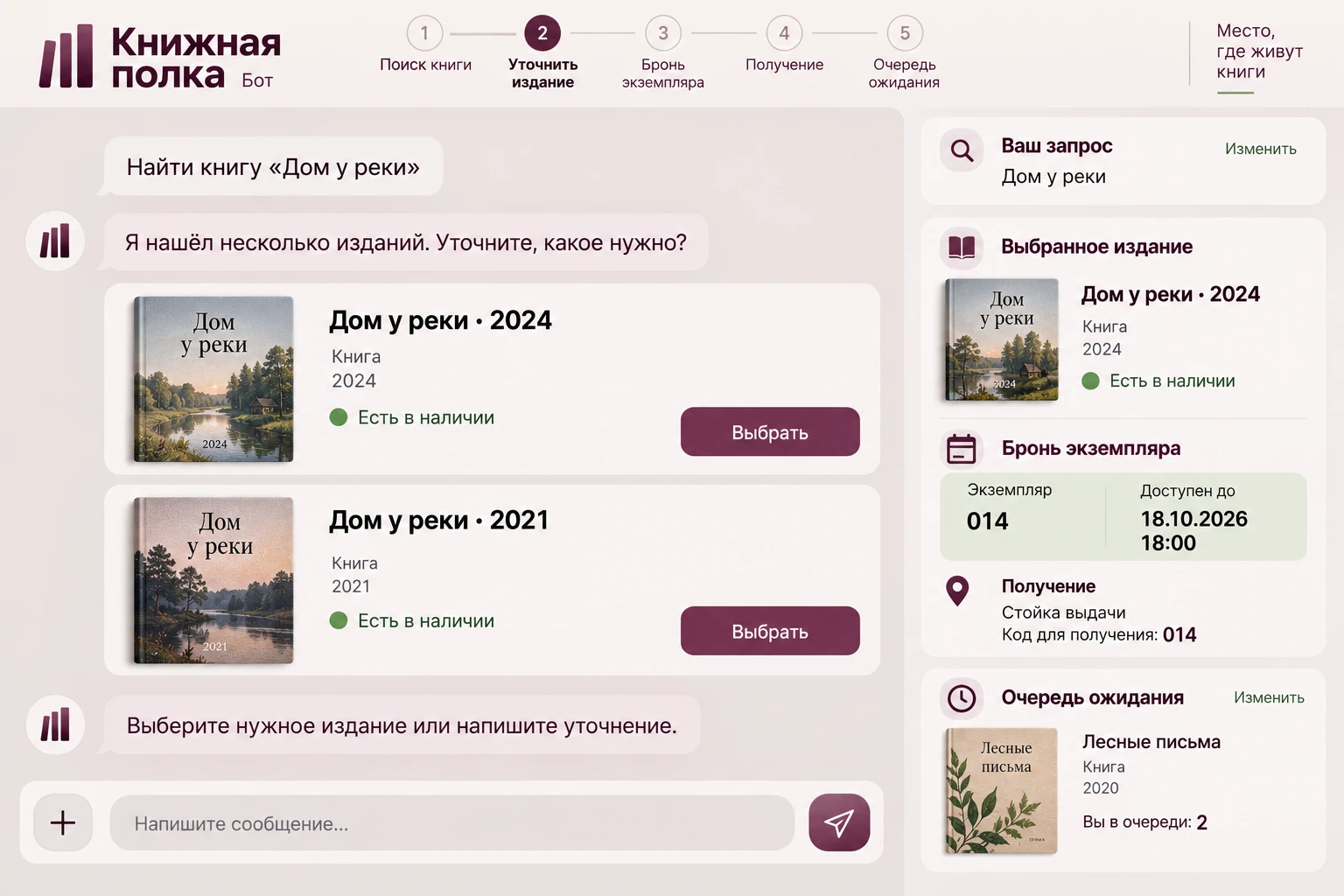Open step 5 Очередь ожидания
1344x896 pixels.
[x=905, y=53]
